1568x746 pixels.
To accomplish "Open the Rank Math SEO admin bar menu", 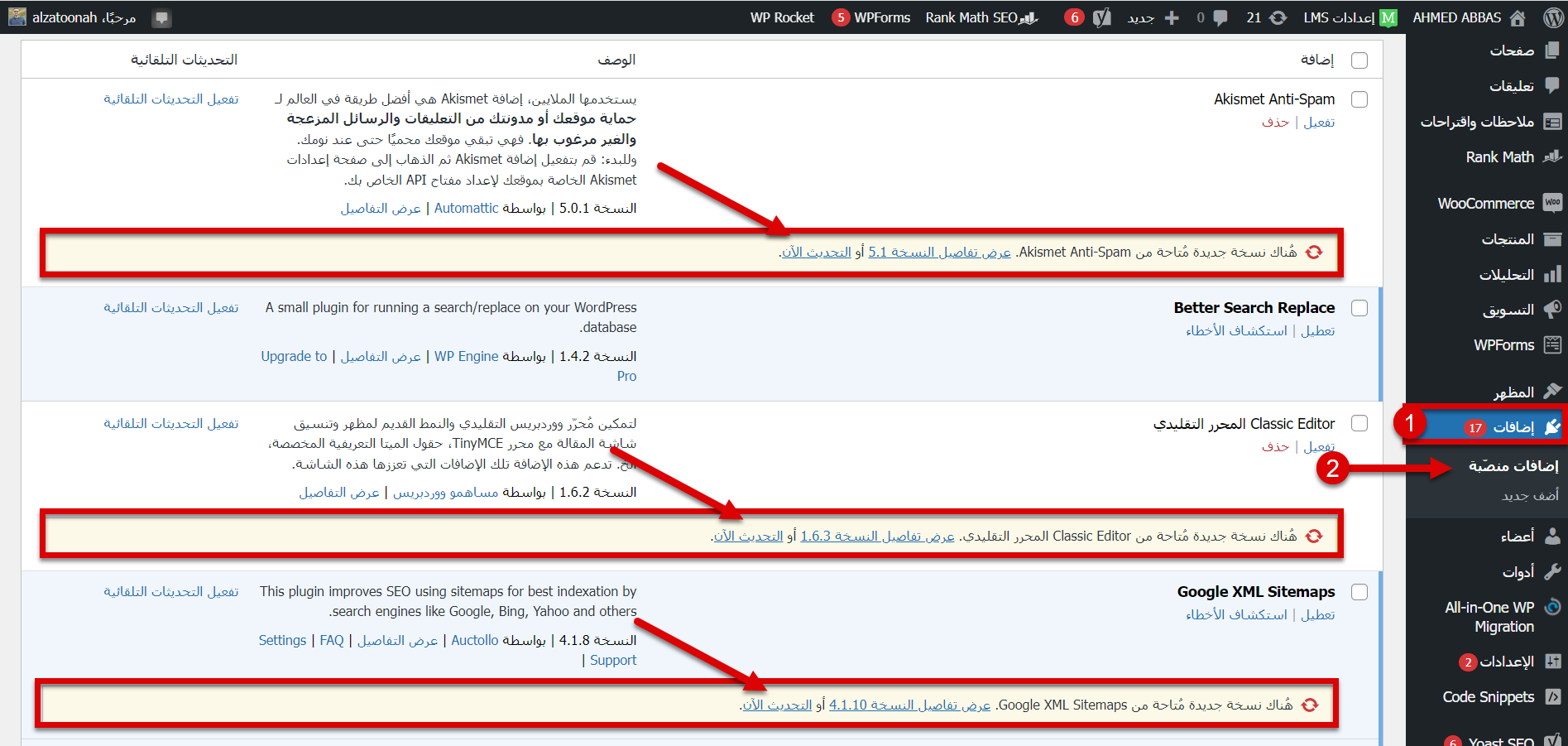I will click(981, 17).
